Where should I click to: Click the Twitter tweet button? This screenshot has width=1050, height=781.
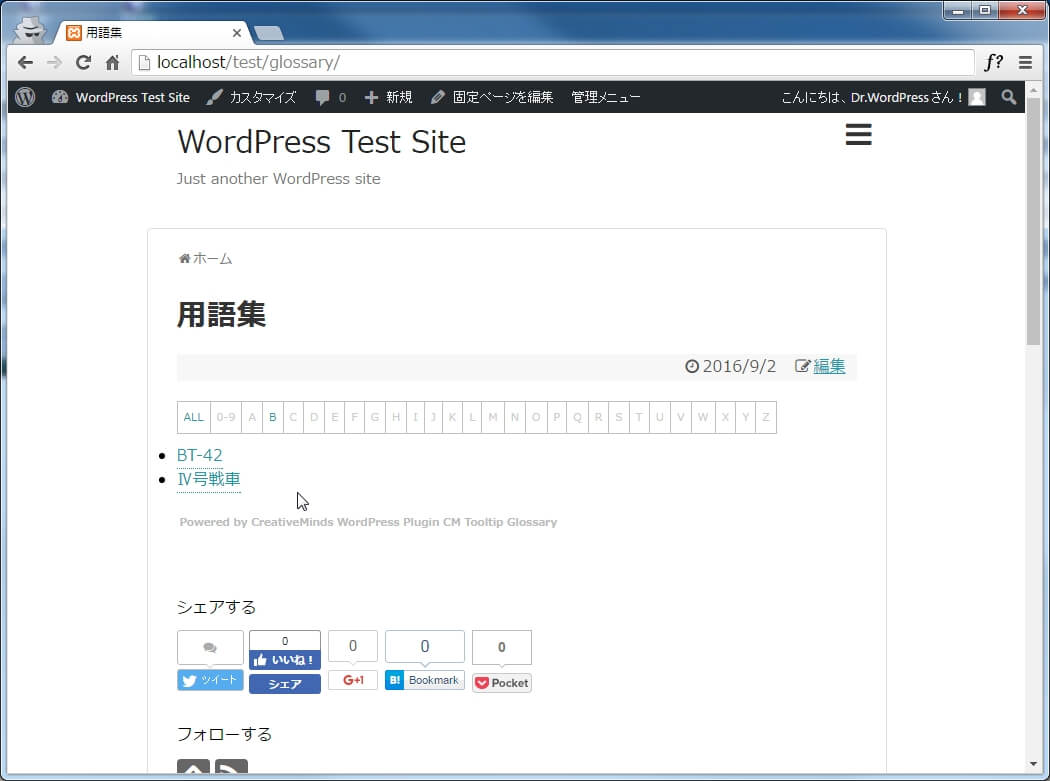[x=210, y=680]
